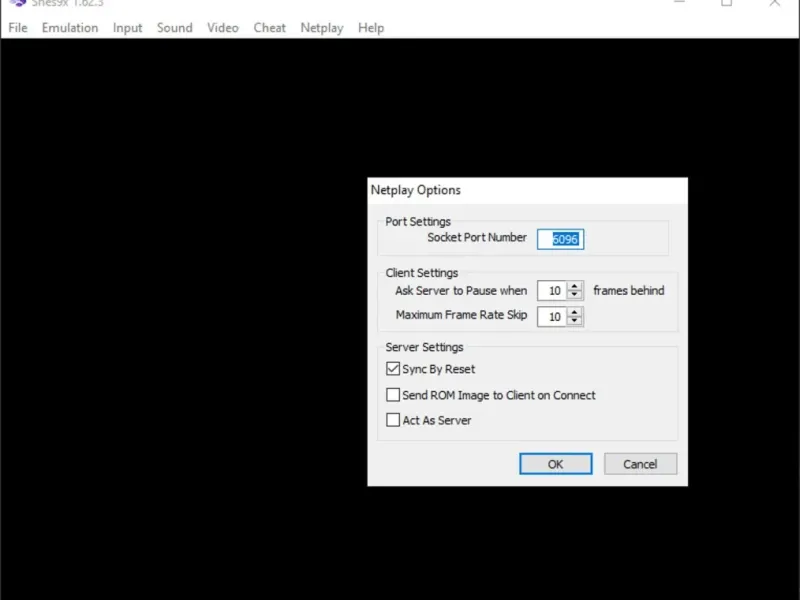Open the Emulation menu
The height and width of the screenshot is (600, 800).
(x=70, y=28)
